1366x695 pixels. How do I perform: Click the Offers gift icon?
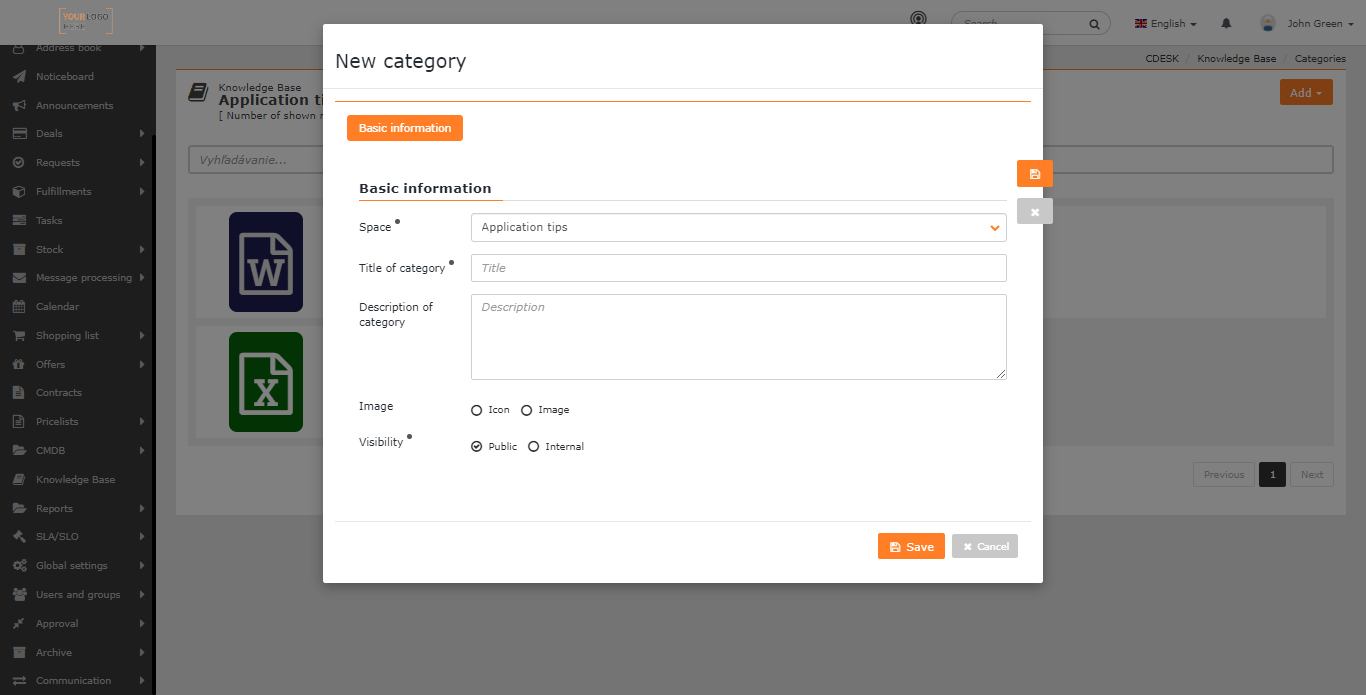(18, 364)
